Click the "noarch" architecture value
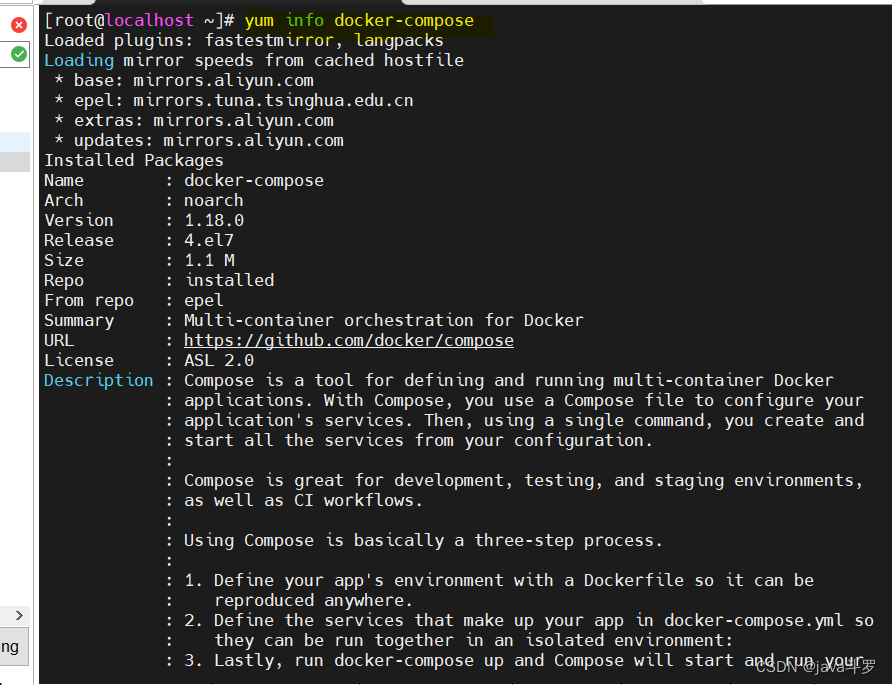The image size is (892, 685). [x=213, y=200]
